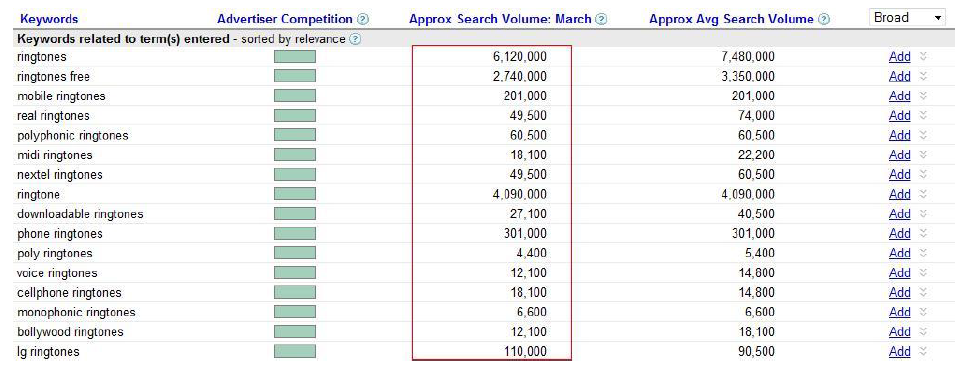Add the bollywood ringtones keyword

899,332
